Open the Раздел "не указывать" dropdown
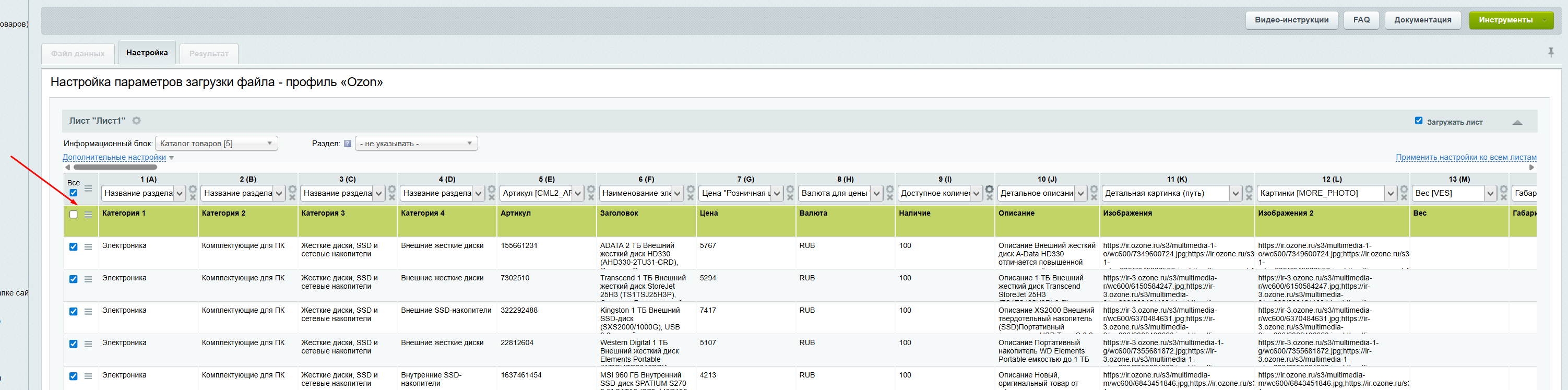The image size is (1568, 390). 417,144
